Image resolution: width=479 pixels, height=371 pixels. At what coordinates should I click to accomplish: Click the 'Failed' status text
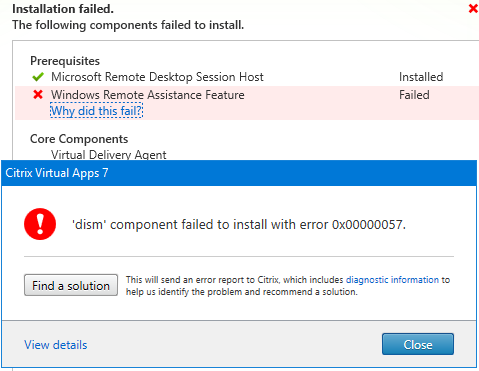[414, 95]
